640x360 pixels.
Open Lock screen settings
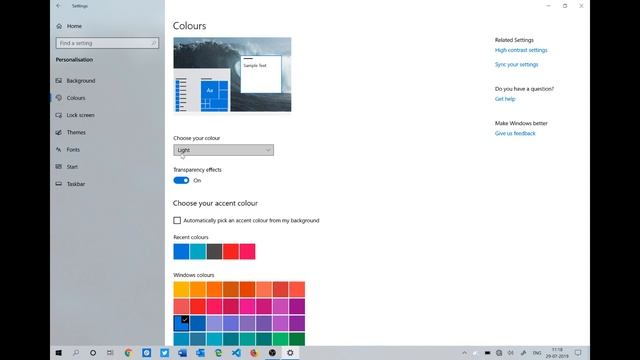(x=80, y=115)
